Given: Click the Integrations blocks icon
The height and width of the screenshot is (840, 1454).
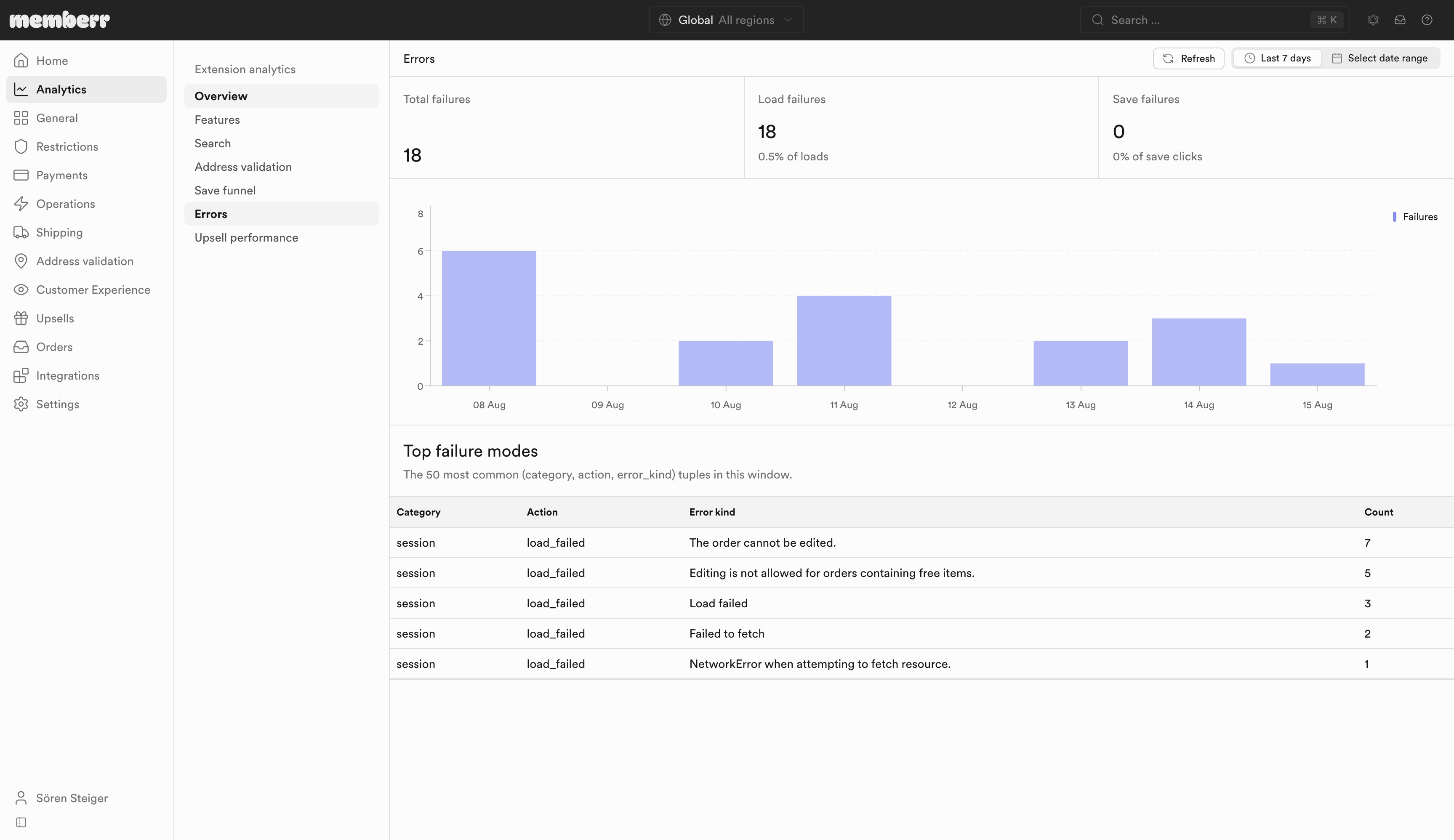Looking at the screenshot, I should [x=21, y=375].
